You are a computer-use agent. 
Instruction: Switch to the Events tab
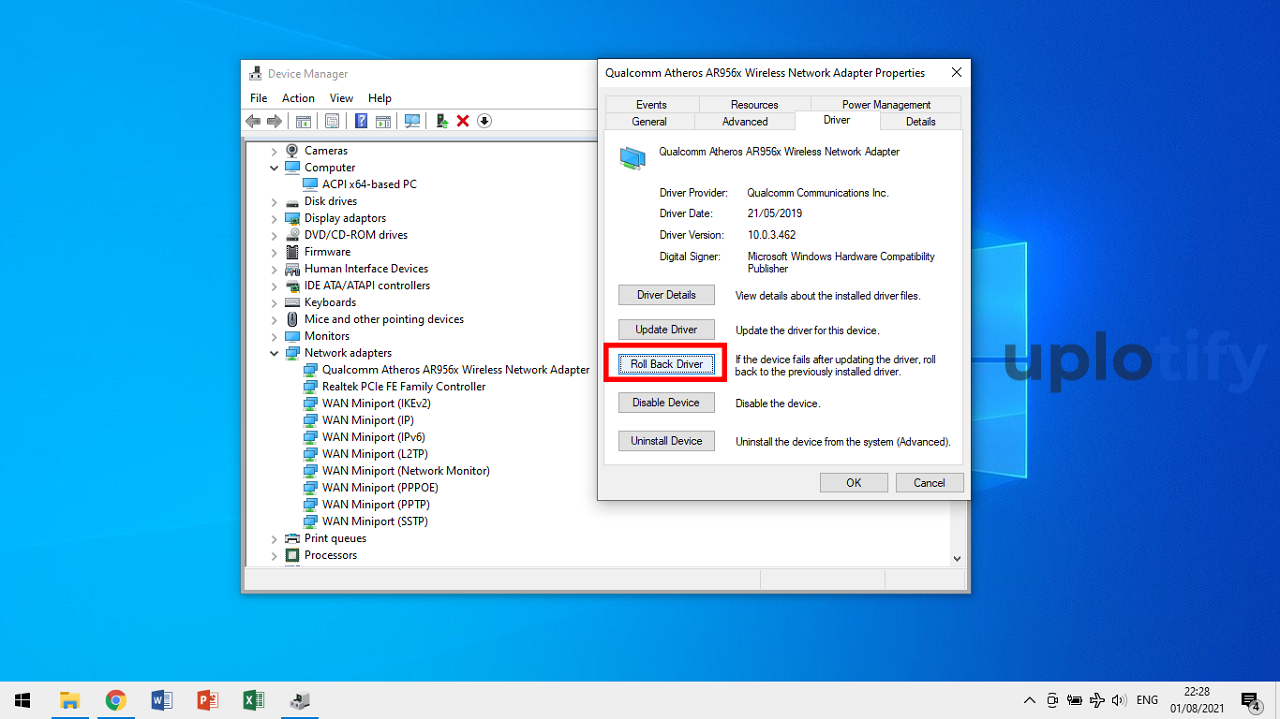[651, 104]
